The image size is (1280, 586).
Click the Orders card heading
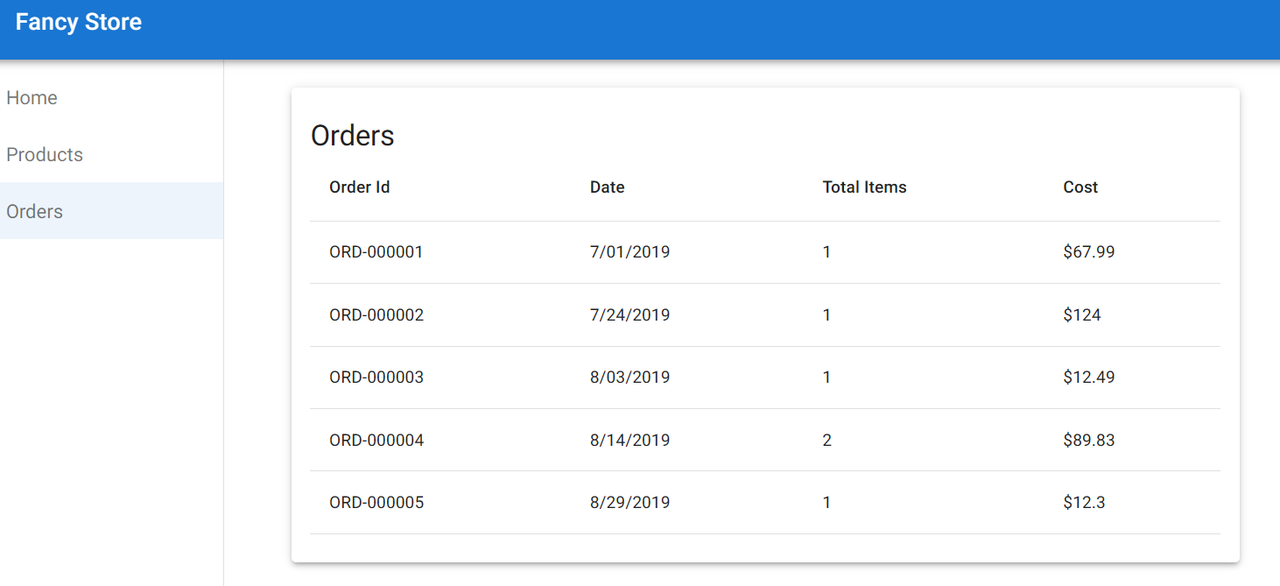click(353, 136)
